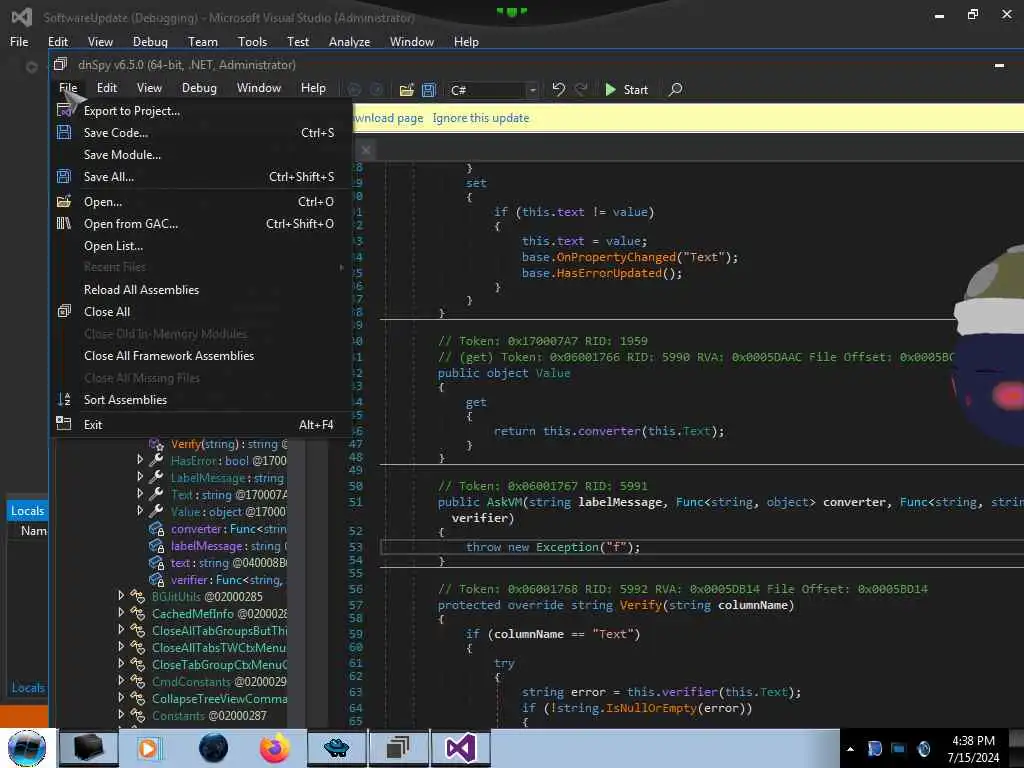The width and height of the screenshot is (1024, 768).
Task: Open dnSpy Debug menu
Action: (x=199, y=88)
